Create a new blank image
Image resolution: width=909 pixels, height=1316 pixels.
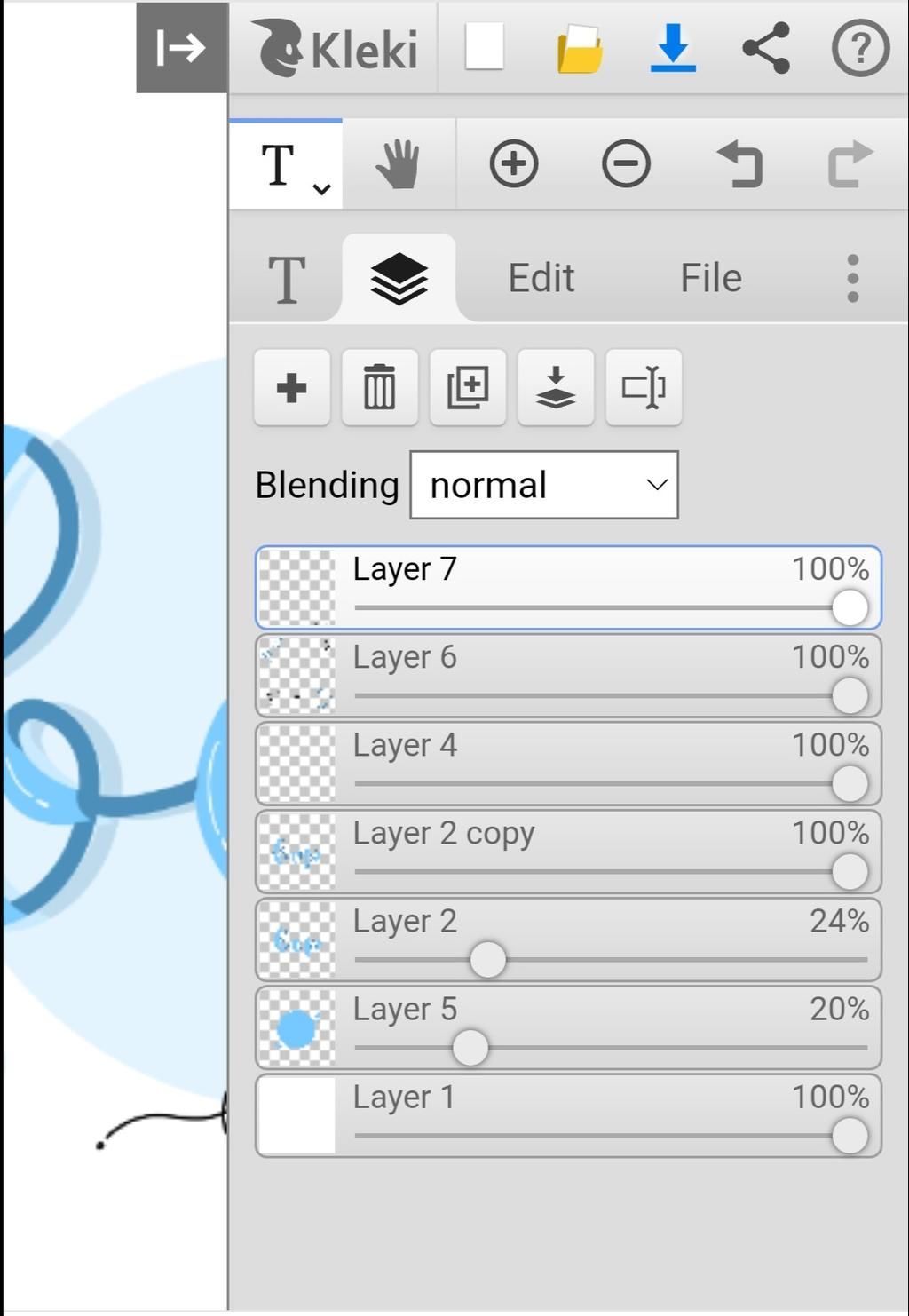click(485, 46)
